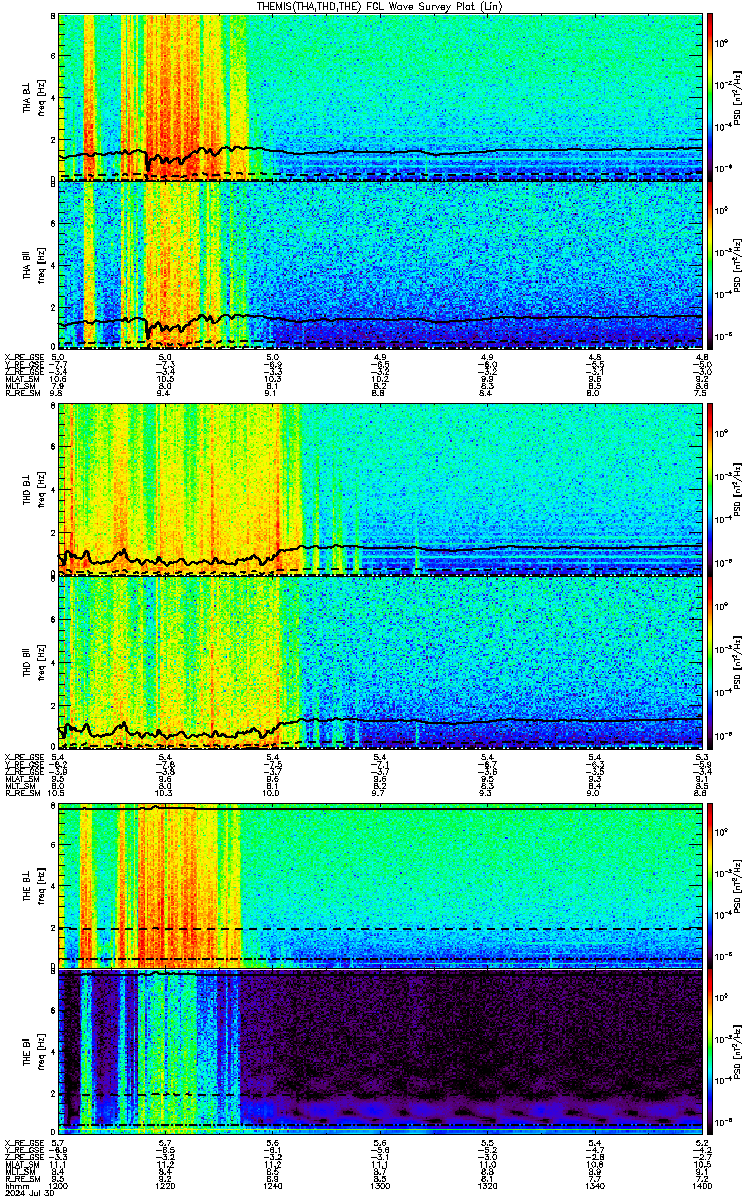The height and width of the screenshot is (1200, 750).
Task: Click the color bar beside THE B-parallel panel
Action: [x=711, y=1053]
